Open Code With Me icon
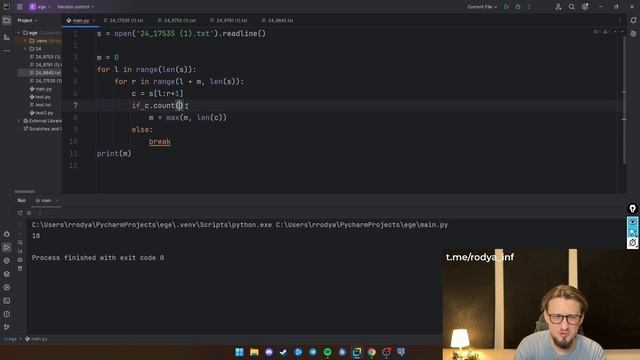Screen dimensions: 640x360 (x=558, y=7)
